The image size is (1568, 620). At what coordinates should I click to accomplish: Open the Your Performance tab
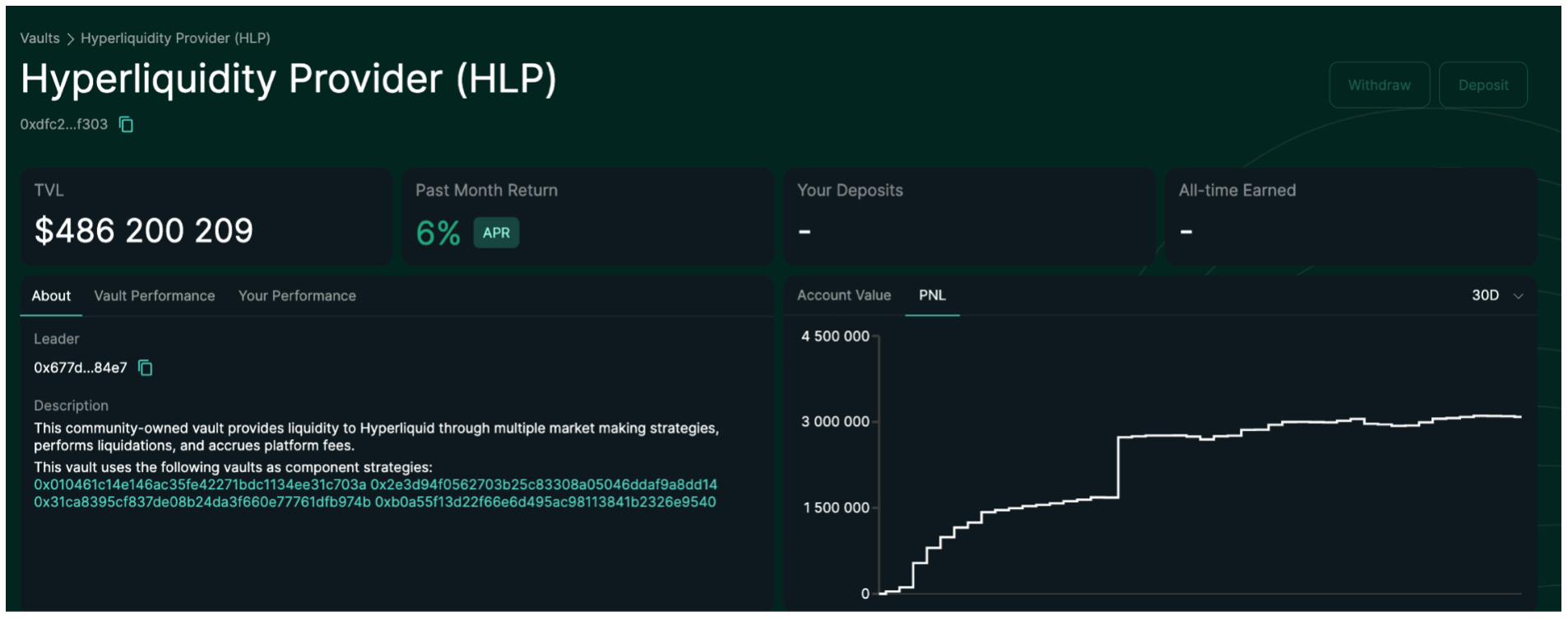click(x=297, y=296)
